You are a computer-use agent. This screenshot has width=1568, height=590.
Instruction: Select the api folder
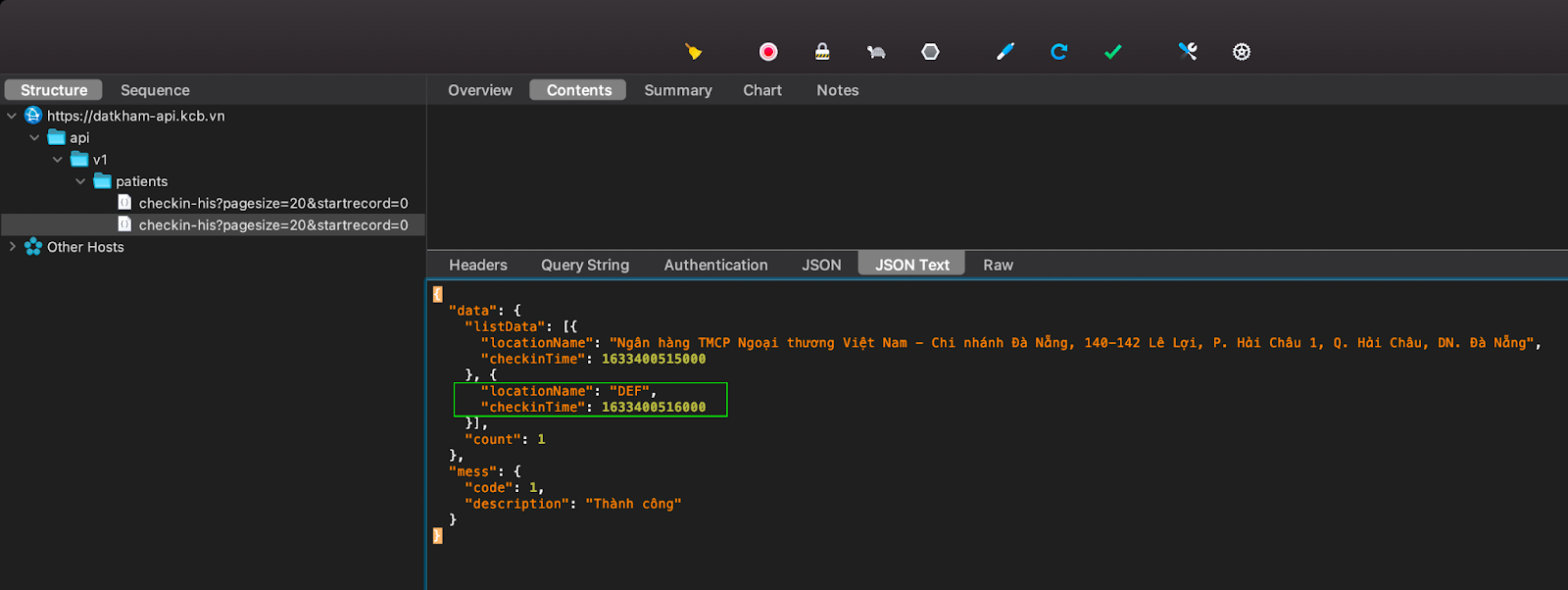(79, 137)
